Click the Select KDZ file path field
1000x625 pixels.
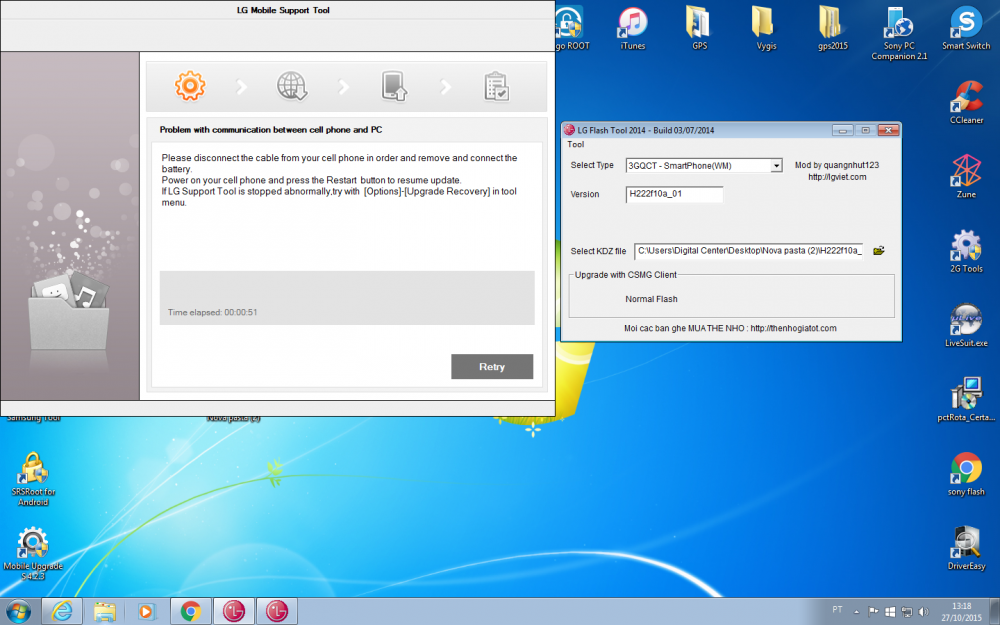pos(749,251)
